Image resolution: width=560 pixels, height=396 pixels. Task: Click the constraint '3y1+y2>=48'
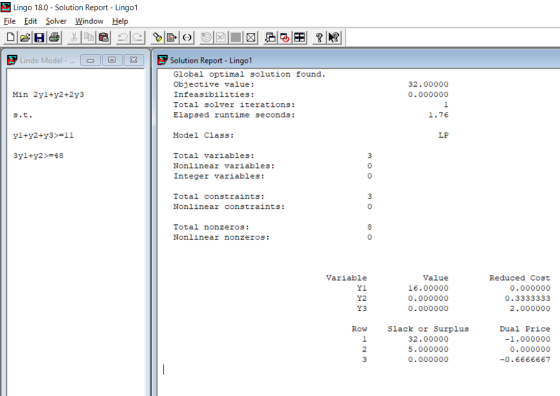tap(38, 156)
